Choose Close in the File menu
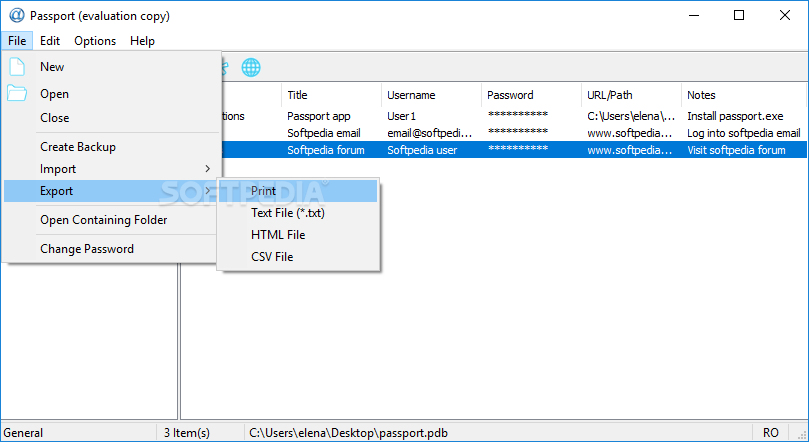The width and height of the screenshot is (809, 442). (55, 118)
